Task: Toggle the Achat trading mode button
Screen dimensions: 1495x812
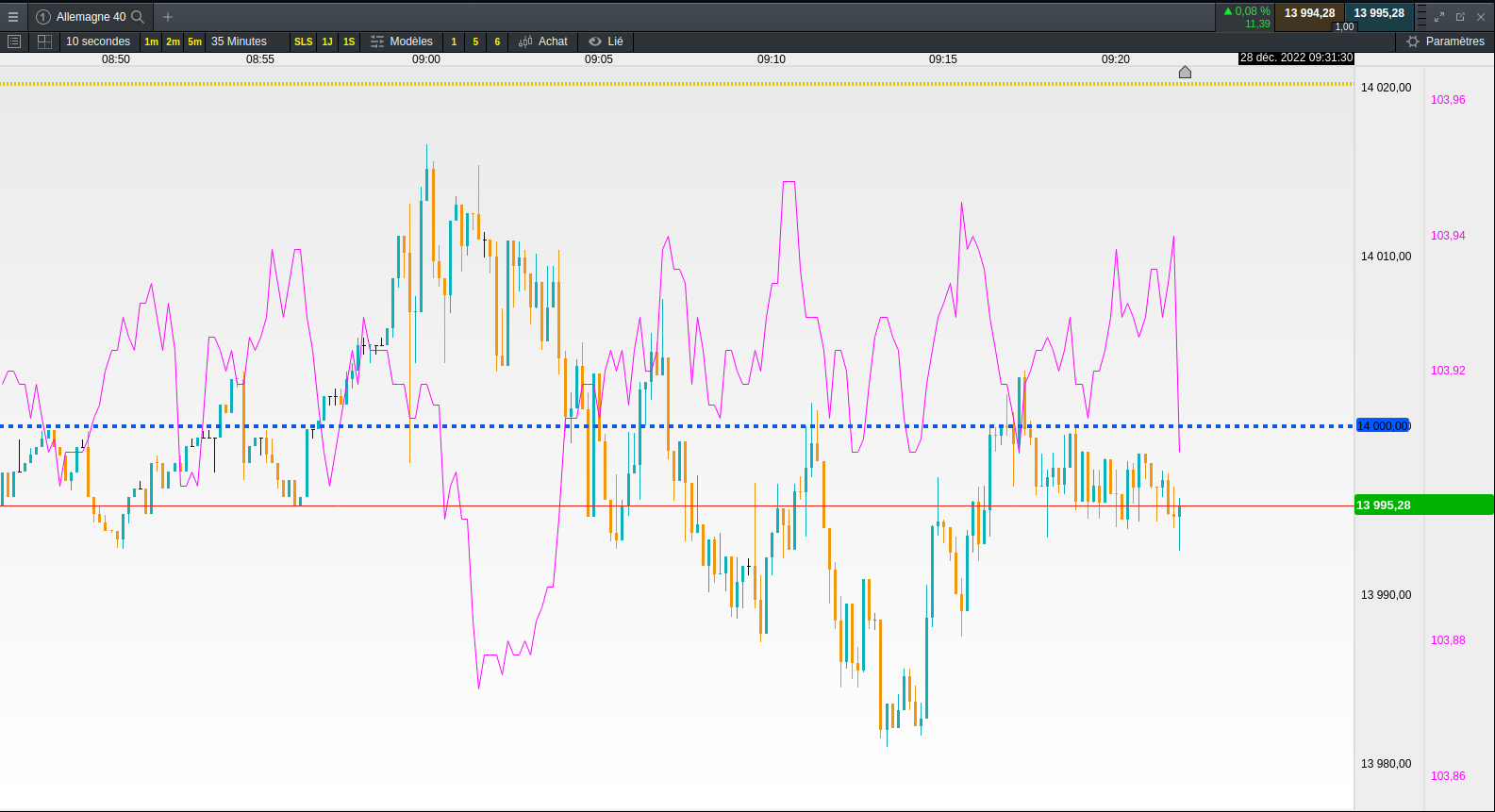Action: (x=543, y=41)
